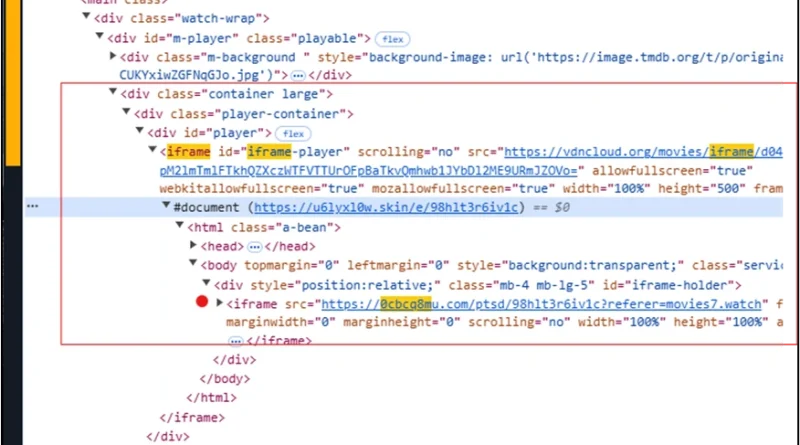Select scrolling="no" on iframe-player line
This screenshot has width=800, height=445.
(x=409, y=152)
